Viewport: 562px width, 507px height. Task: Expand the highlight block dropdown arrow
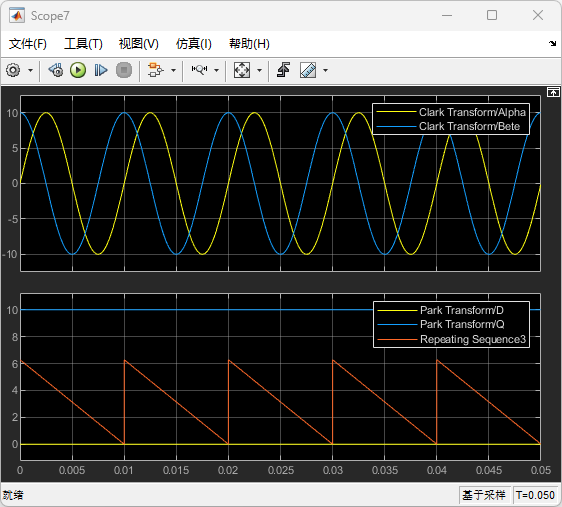173,70
